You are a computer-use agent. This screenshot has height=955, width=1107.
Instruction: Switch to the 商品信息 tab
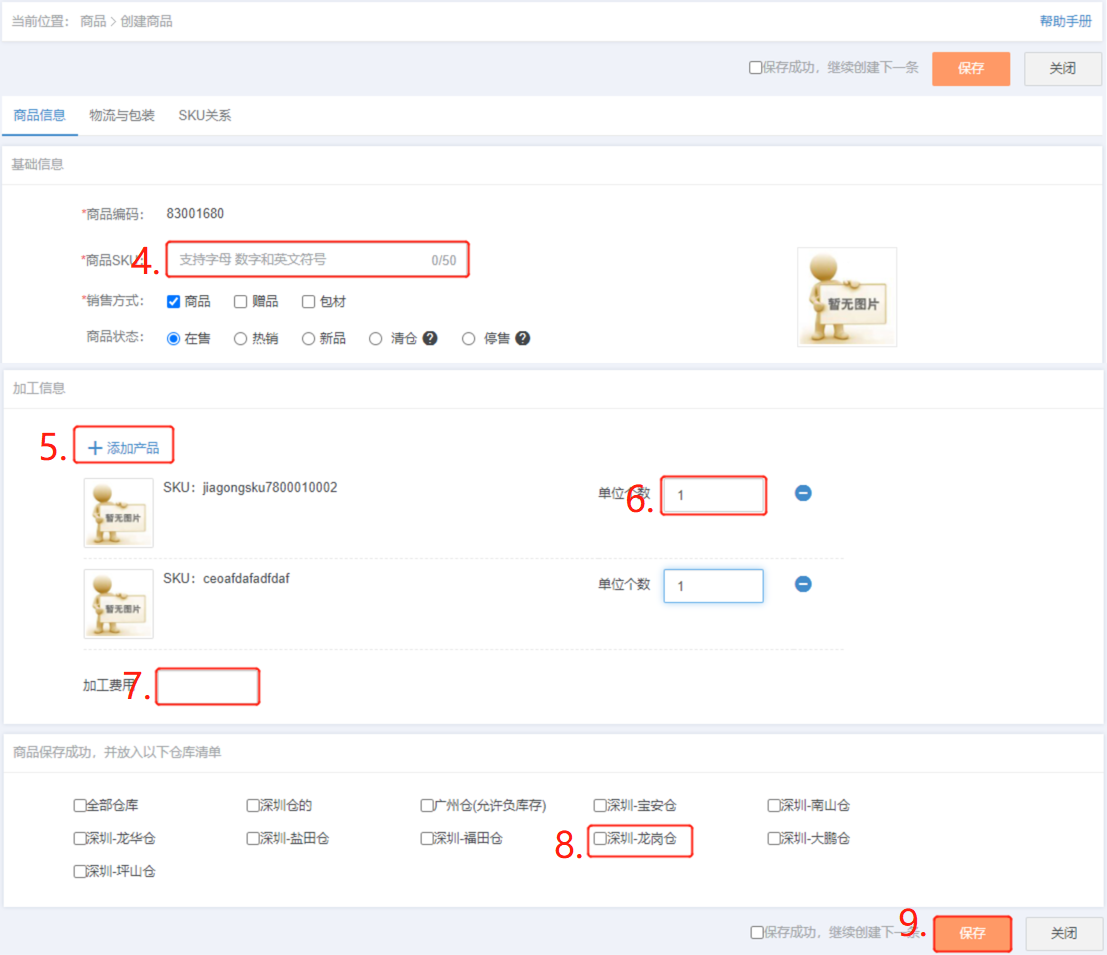(x=40, y=115)
